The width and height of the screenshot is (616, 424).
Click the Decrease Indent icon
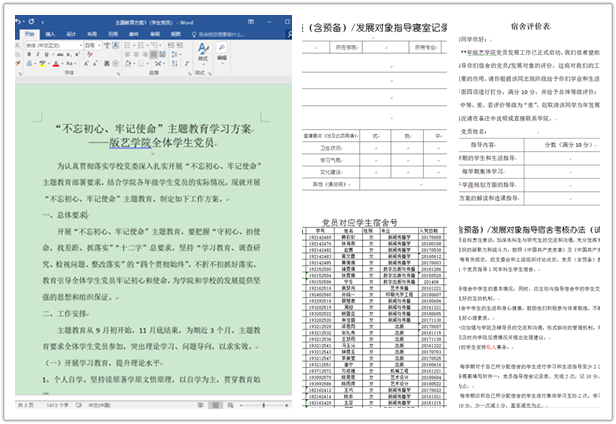click(x=170, y=45)
